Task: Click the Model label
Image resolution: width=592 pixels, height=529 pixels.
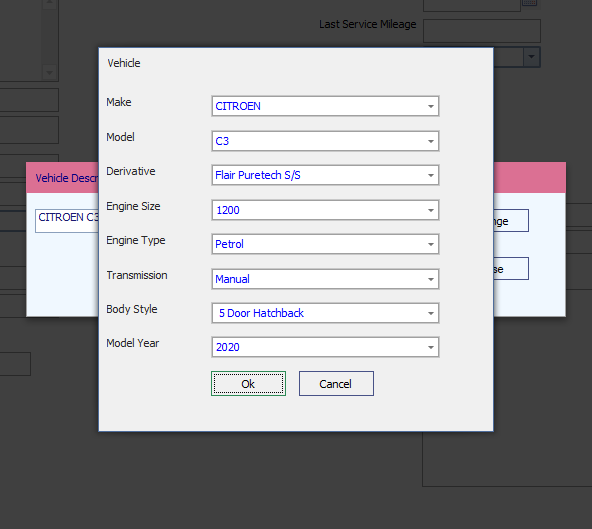Action: click(x=120, y=137)
